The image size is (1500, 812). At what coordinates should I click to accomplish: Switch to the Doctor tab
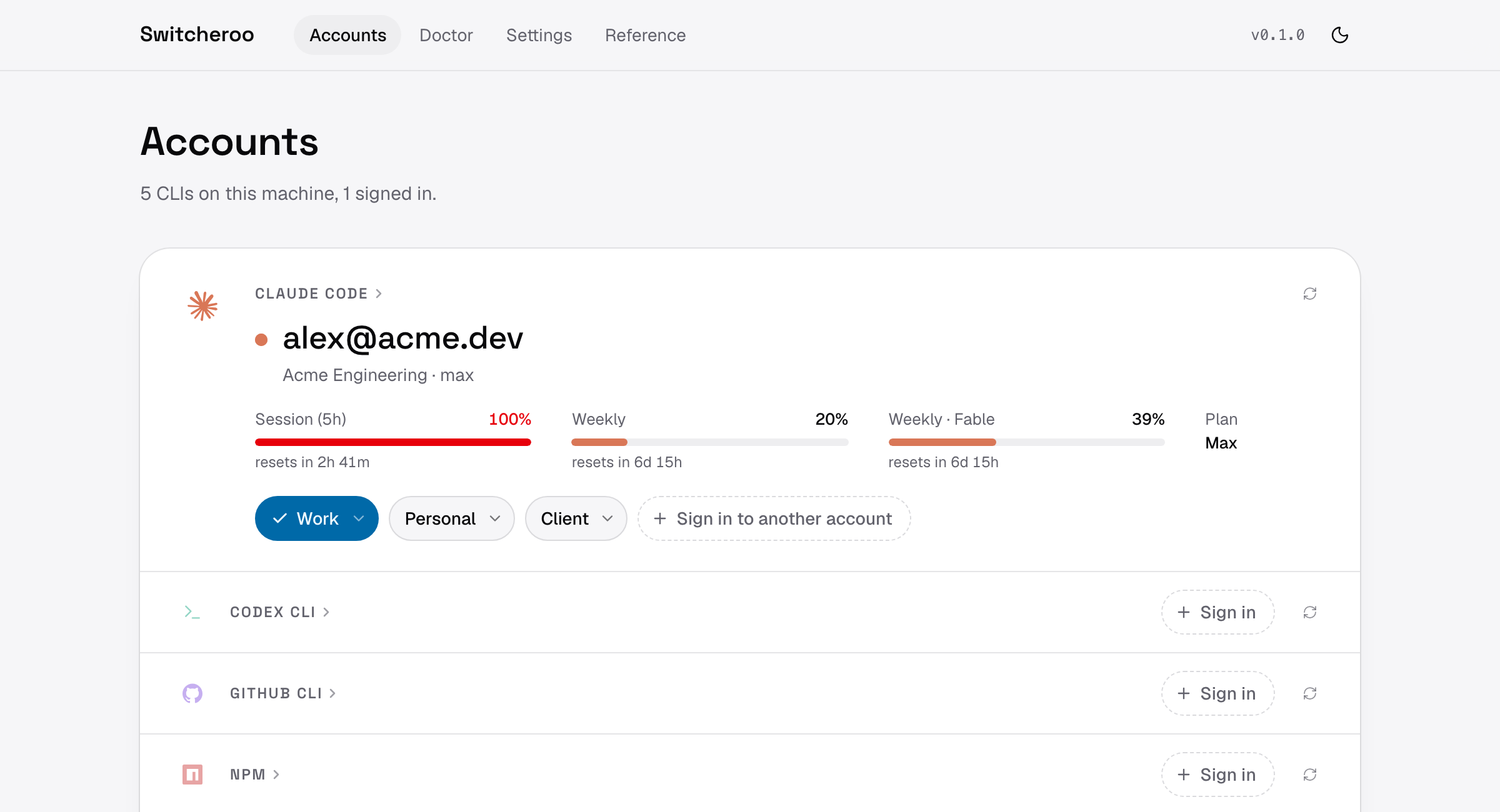click(446, 35)
